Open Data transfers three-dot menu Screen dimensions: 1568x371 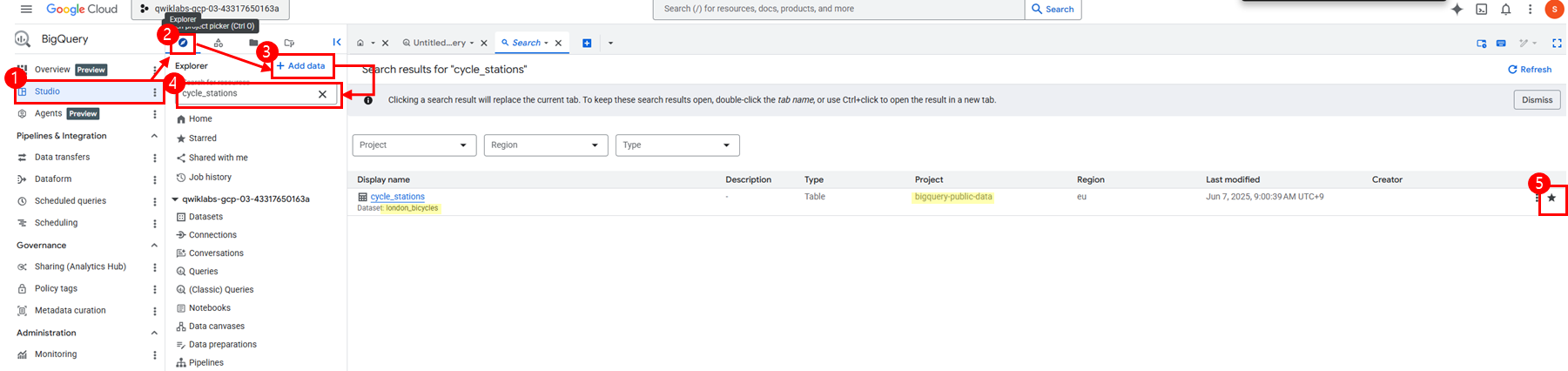point(155,158)
